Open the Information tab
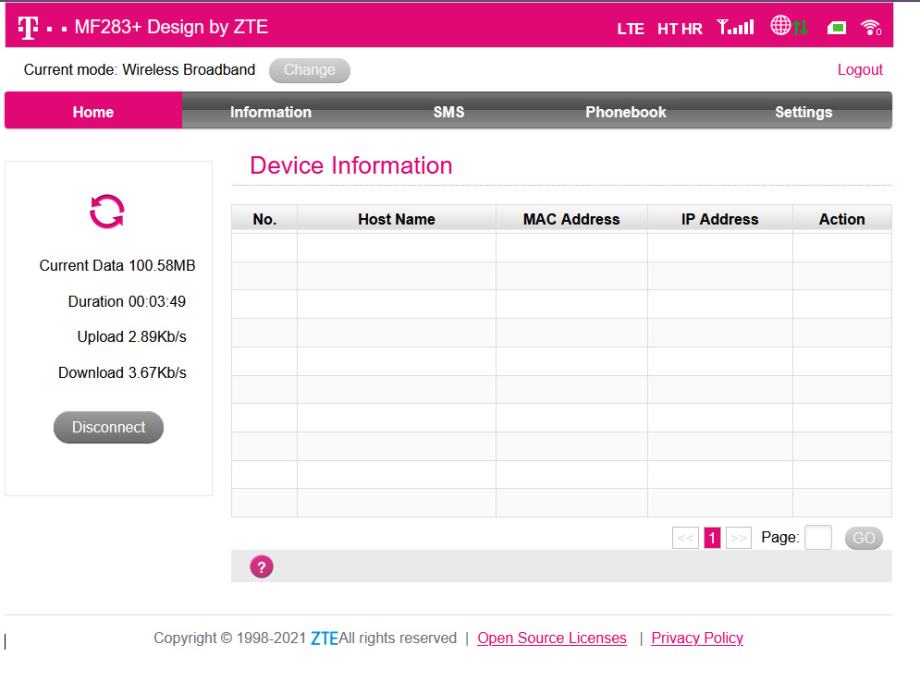 coord(270,113)
